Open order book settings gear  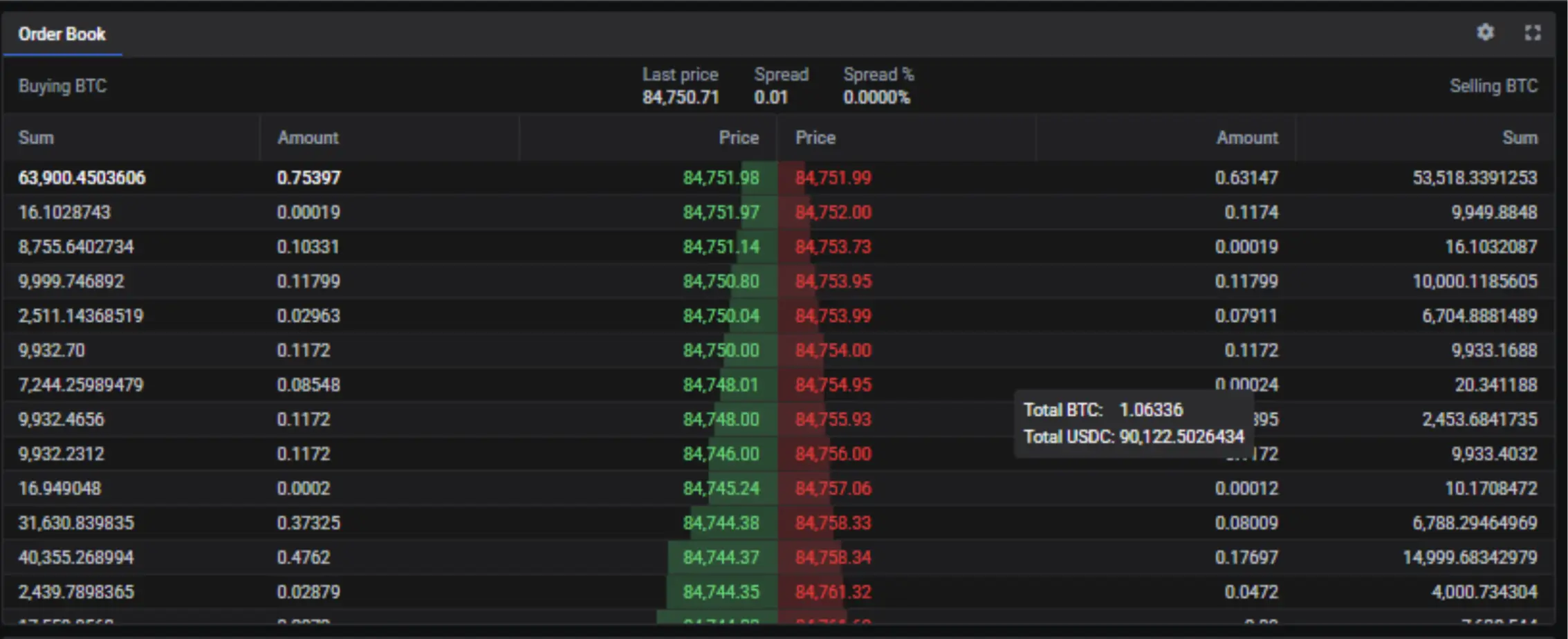(1485, 33)
